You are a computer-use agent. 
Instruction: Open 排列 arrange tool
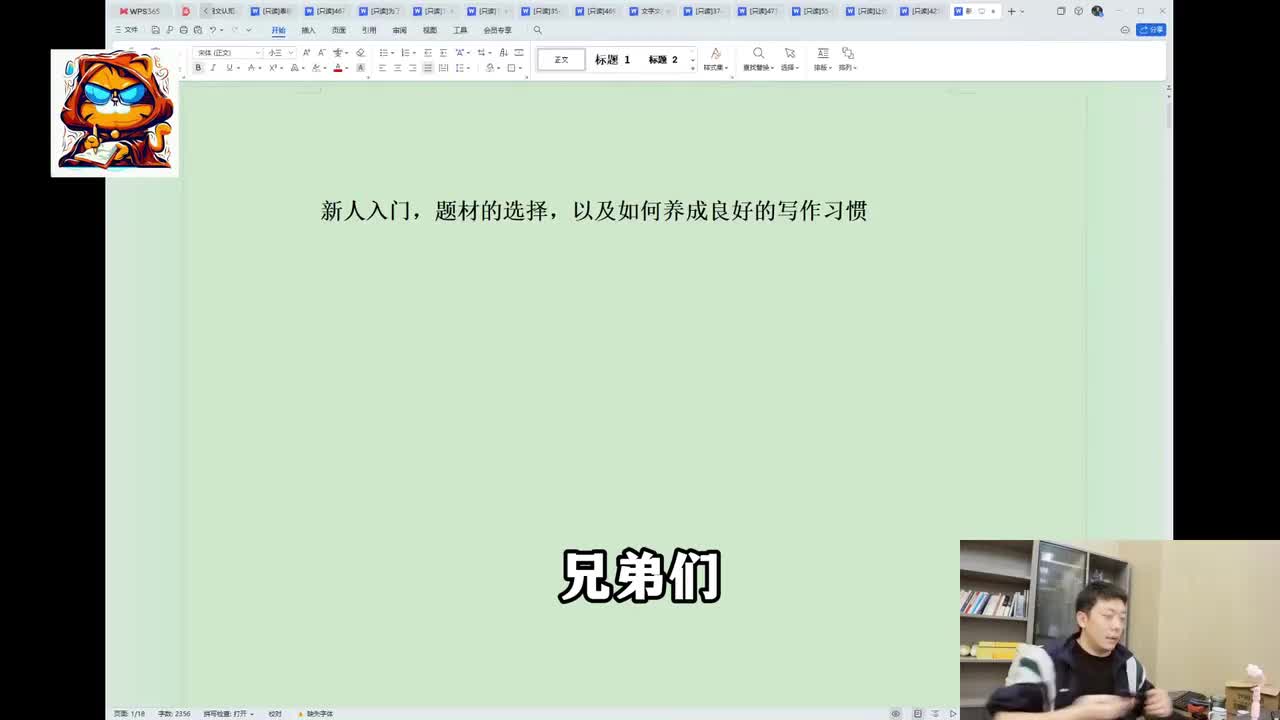tap(847, 60)
